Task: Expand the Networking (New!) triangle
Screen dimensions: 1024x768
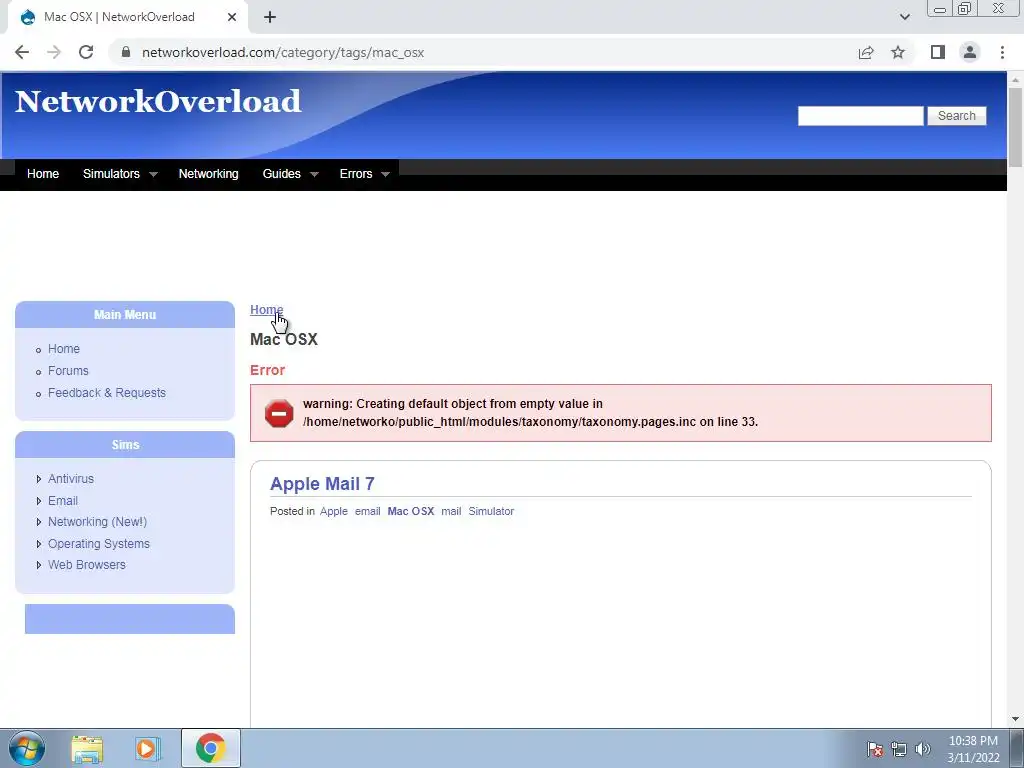Action: point(39,522)
